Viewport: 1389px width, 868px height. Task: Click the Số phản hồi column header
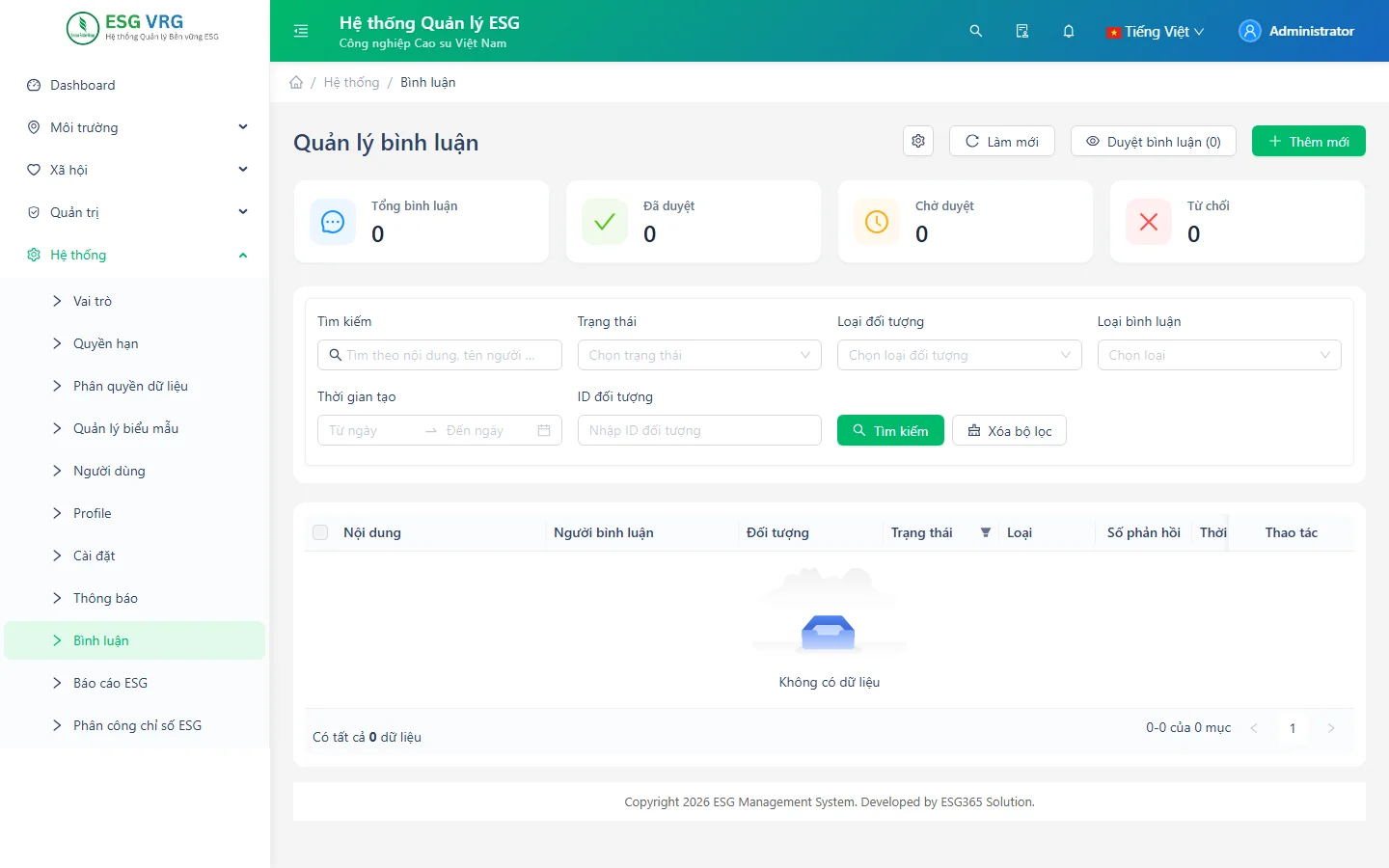[x=1144, y=532]
